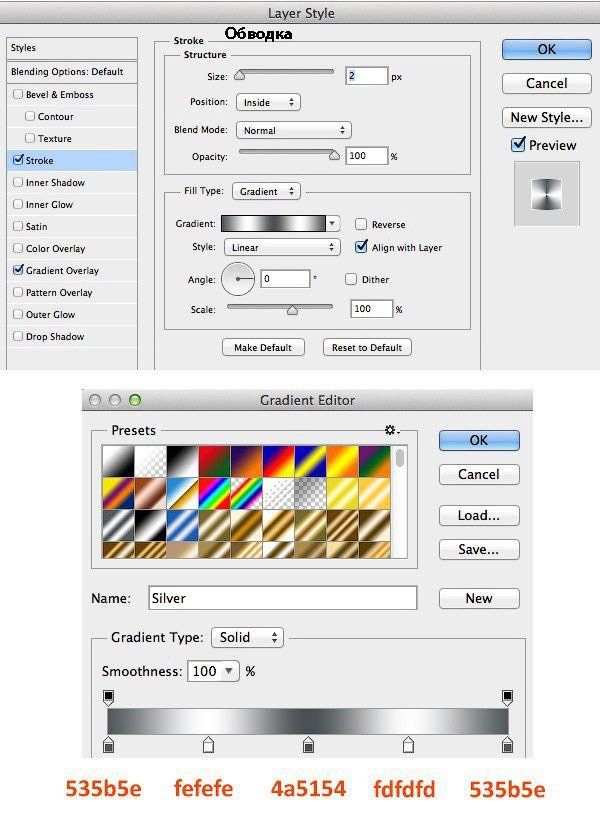Click the angle dial in Stroke settings

click(238, 279)
